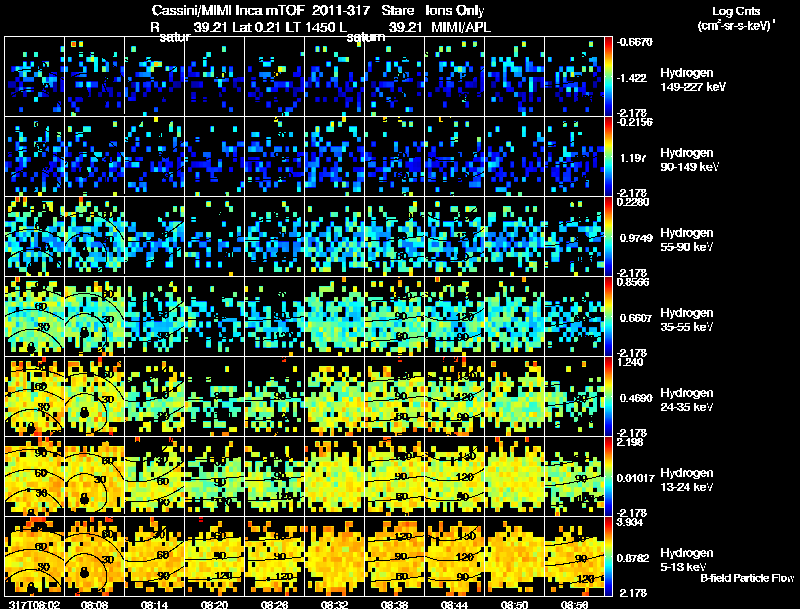
Task: Click the 08:20 panel in Hydrogen 5-13 keV row
Action: point(214,556)
